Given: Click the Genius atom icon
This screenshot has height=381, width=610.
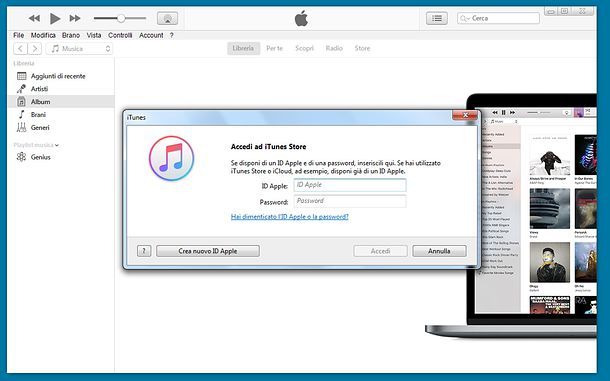Looking at the screenshot, I should coord(21,157).
